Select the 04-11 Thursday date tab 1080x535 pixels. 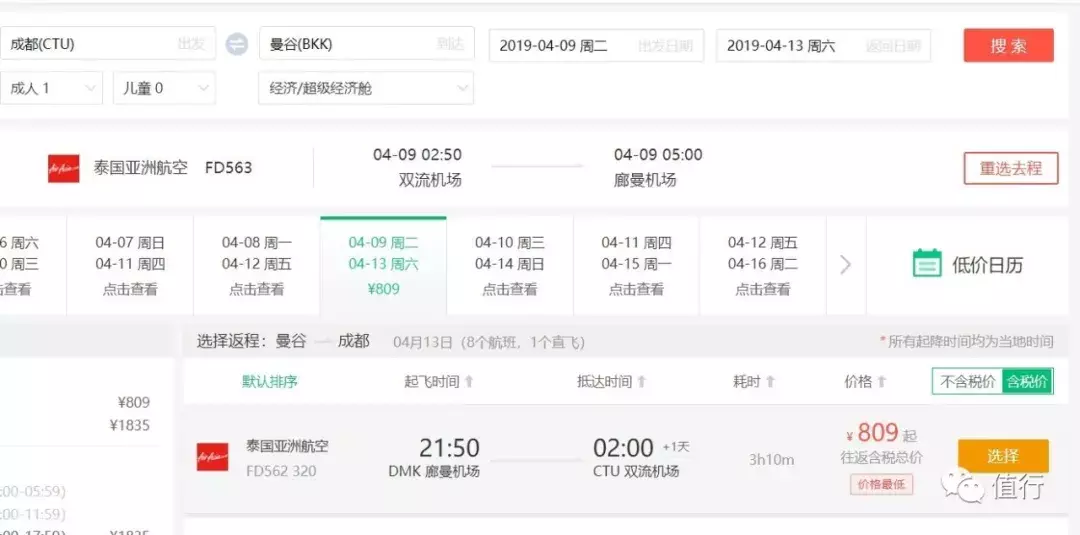point(636,265)
